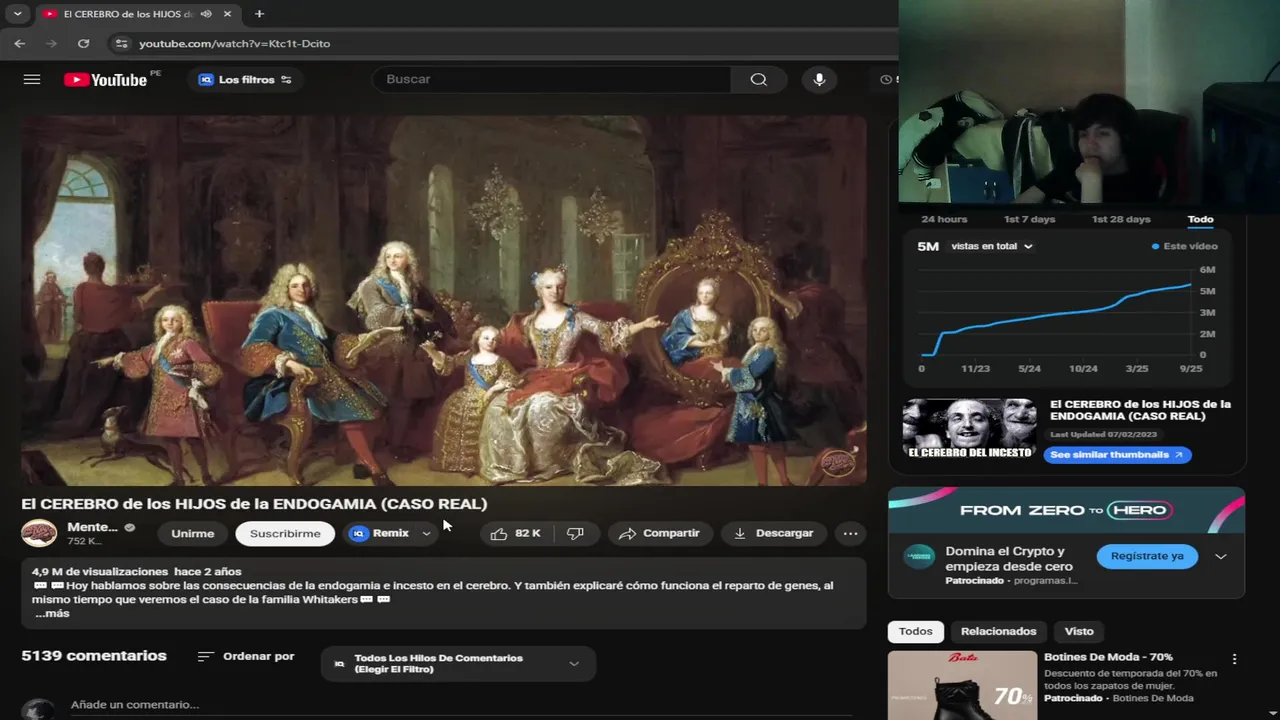Open site information icon in address bar

point(121,43)
